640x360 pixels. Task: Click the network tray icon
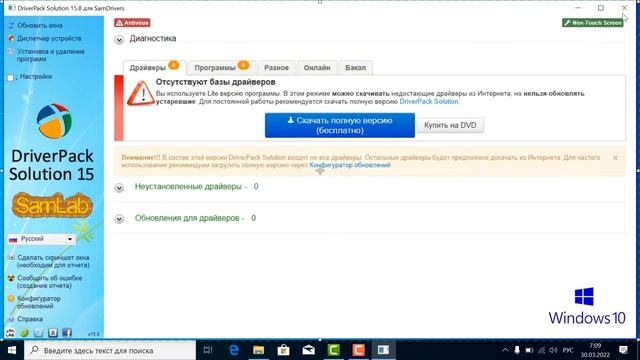pos(541,350)
